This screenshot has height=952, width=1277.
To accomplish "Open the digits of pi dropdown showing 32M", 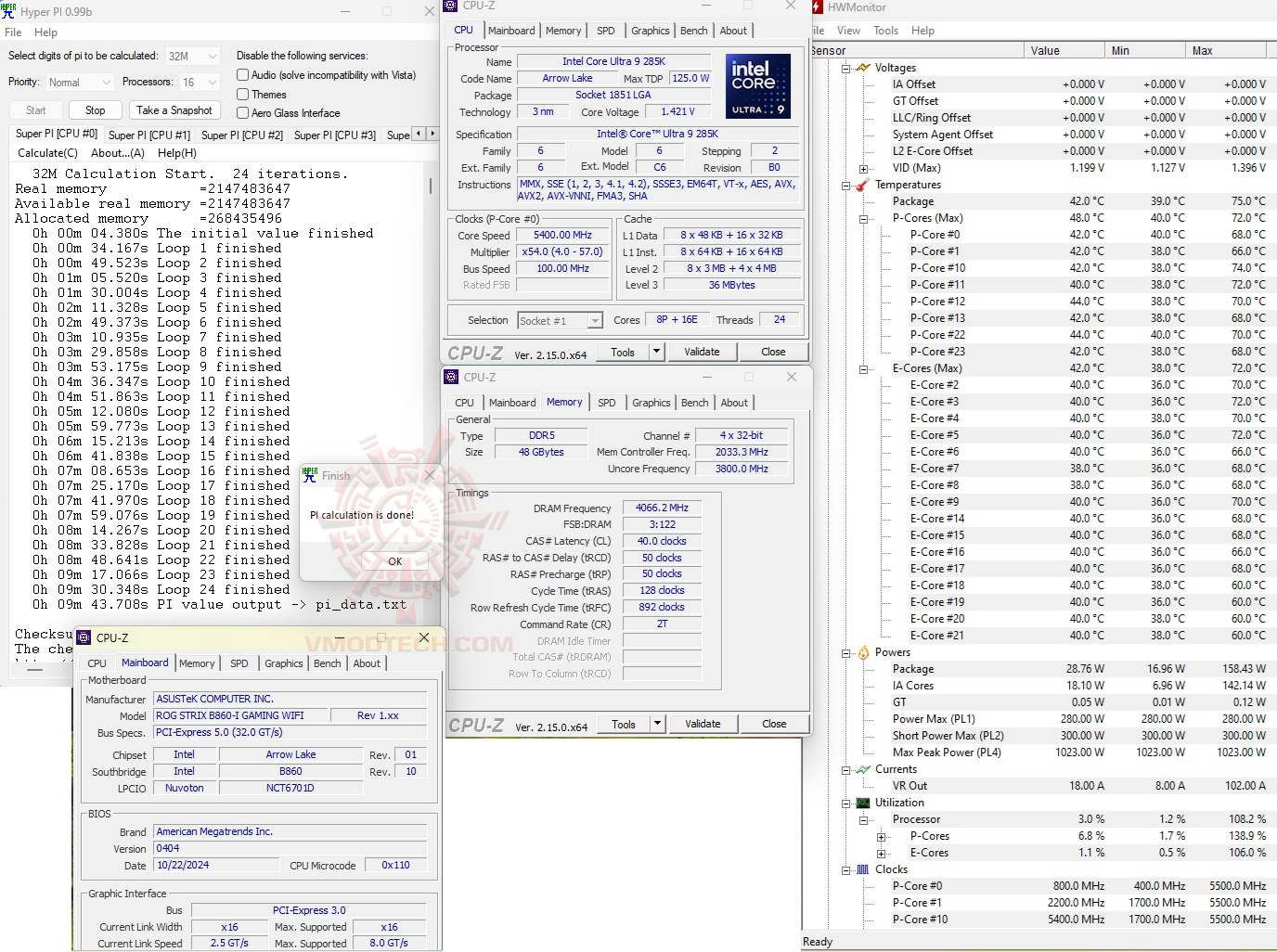I will [192, 56].
